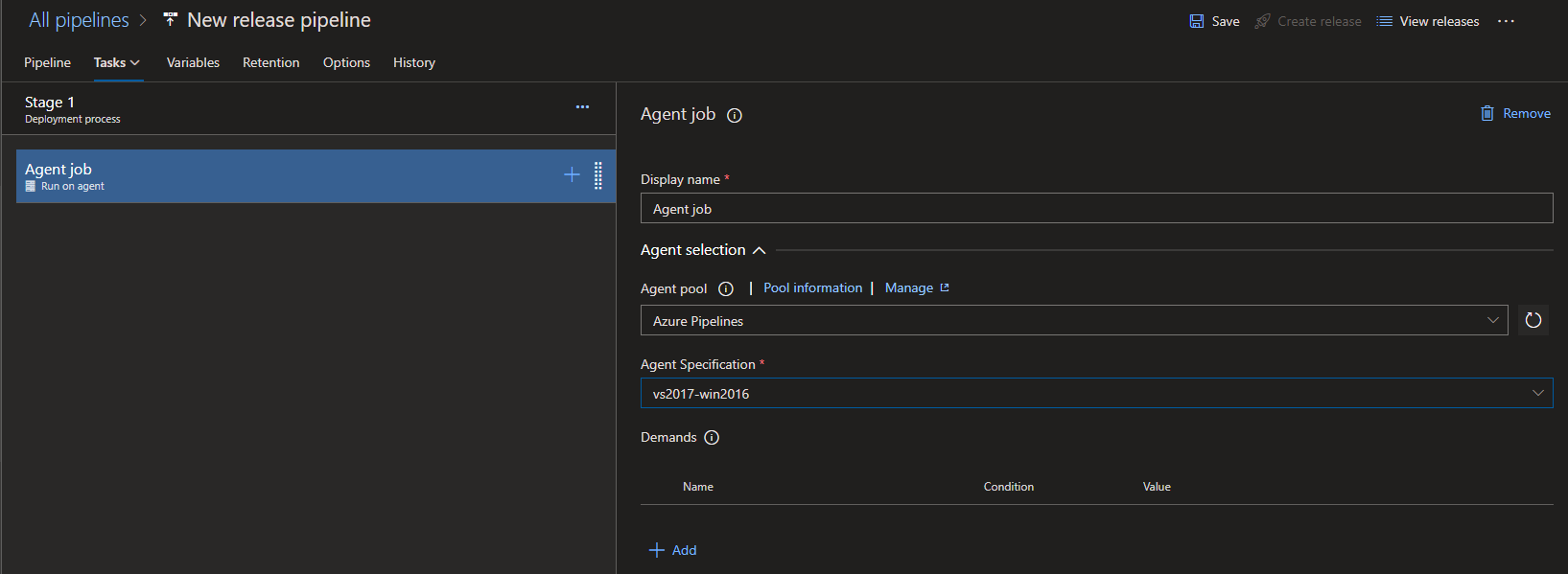Open the Retention tab
Image resolution: width=1568 pixels, height=574 pixels.
(270, 63)
